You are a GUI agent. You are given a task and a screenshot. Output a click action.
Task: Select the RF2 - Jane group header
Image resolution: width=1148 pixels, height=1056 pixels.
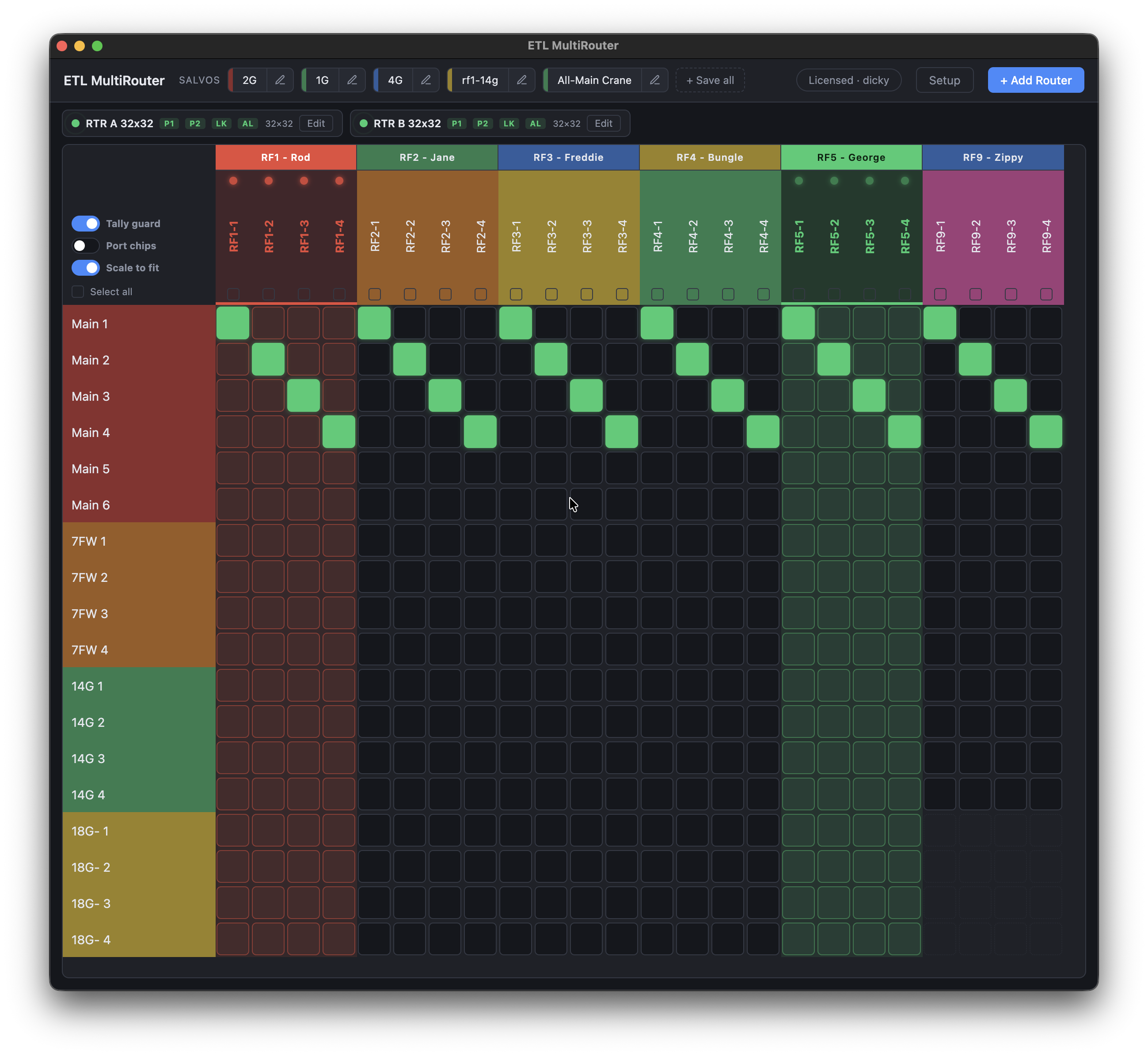427,158
